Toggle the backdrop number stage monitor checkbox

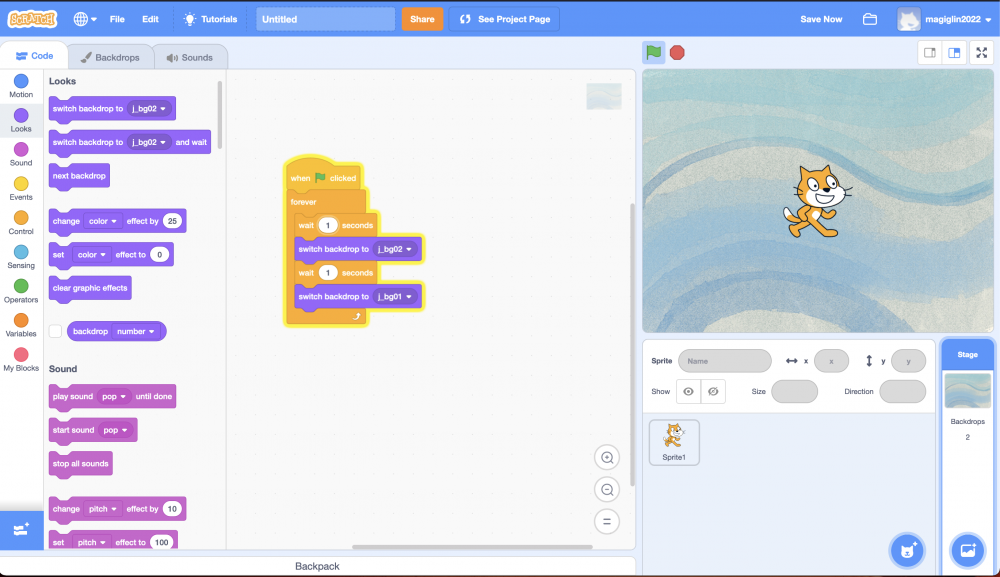tap(55, 331)
